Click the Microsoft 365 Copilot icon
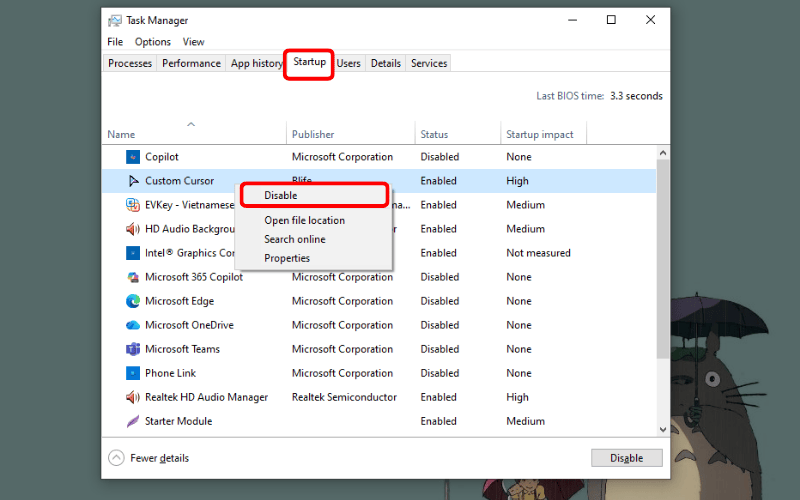The width and height of the screenshot is (800, 500). click(133, 277)
